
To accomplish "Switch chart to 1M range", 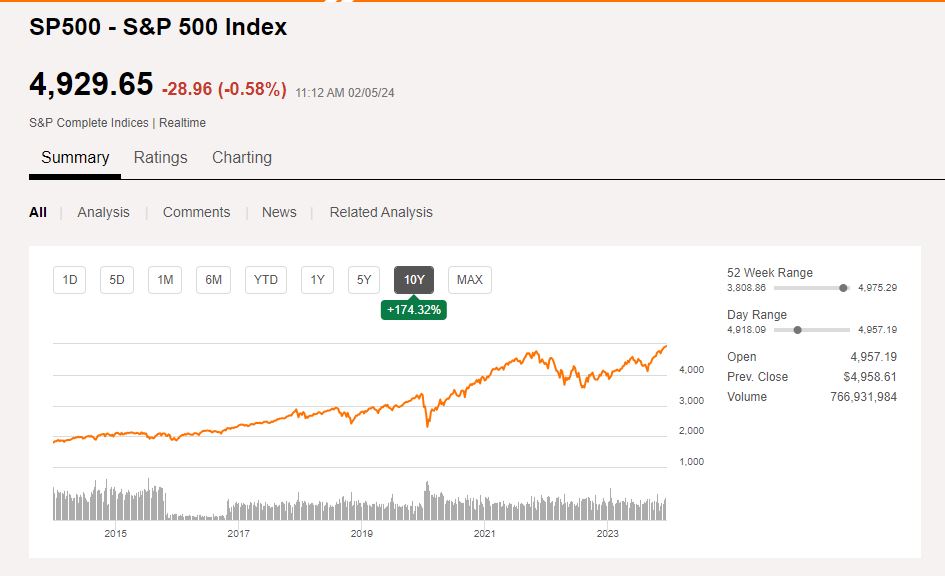I will click(165, 280).
